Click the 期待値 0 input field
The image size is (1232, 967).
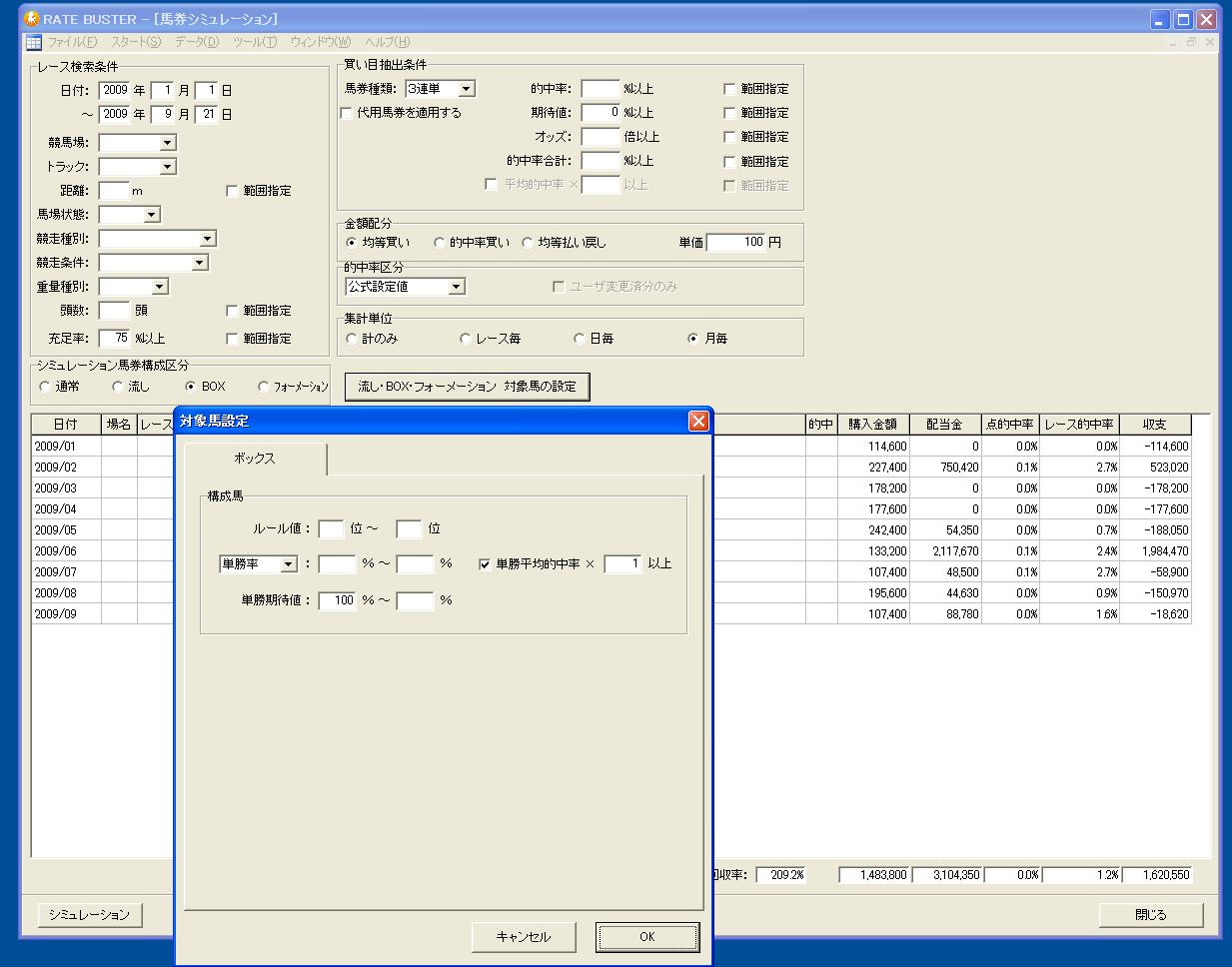click(601, 113)
